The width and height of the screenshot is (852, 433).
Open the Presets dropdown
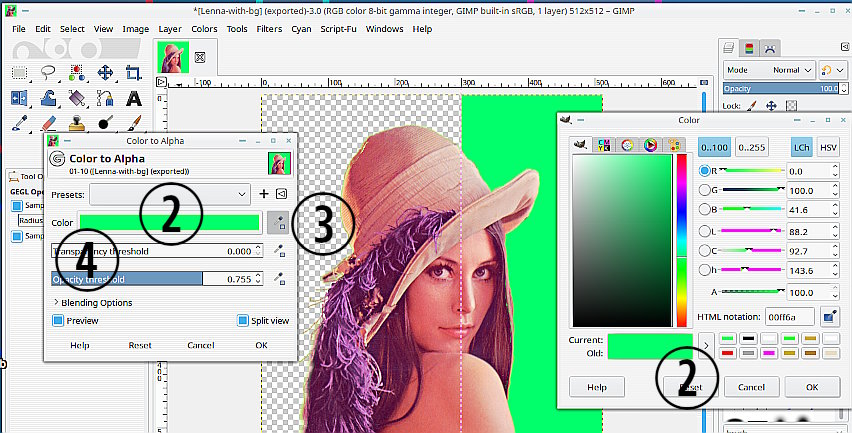tap(170, 194)
